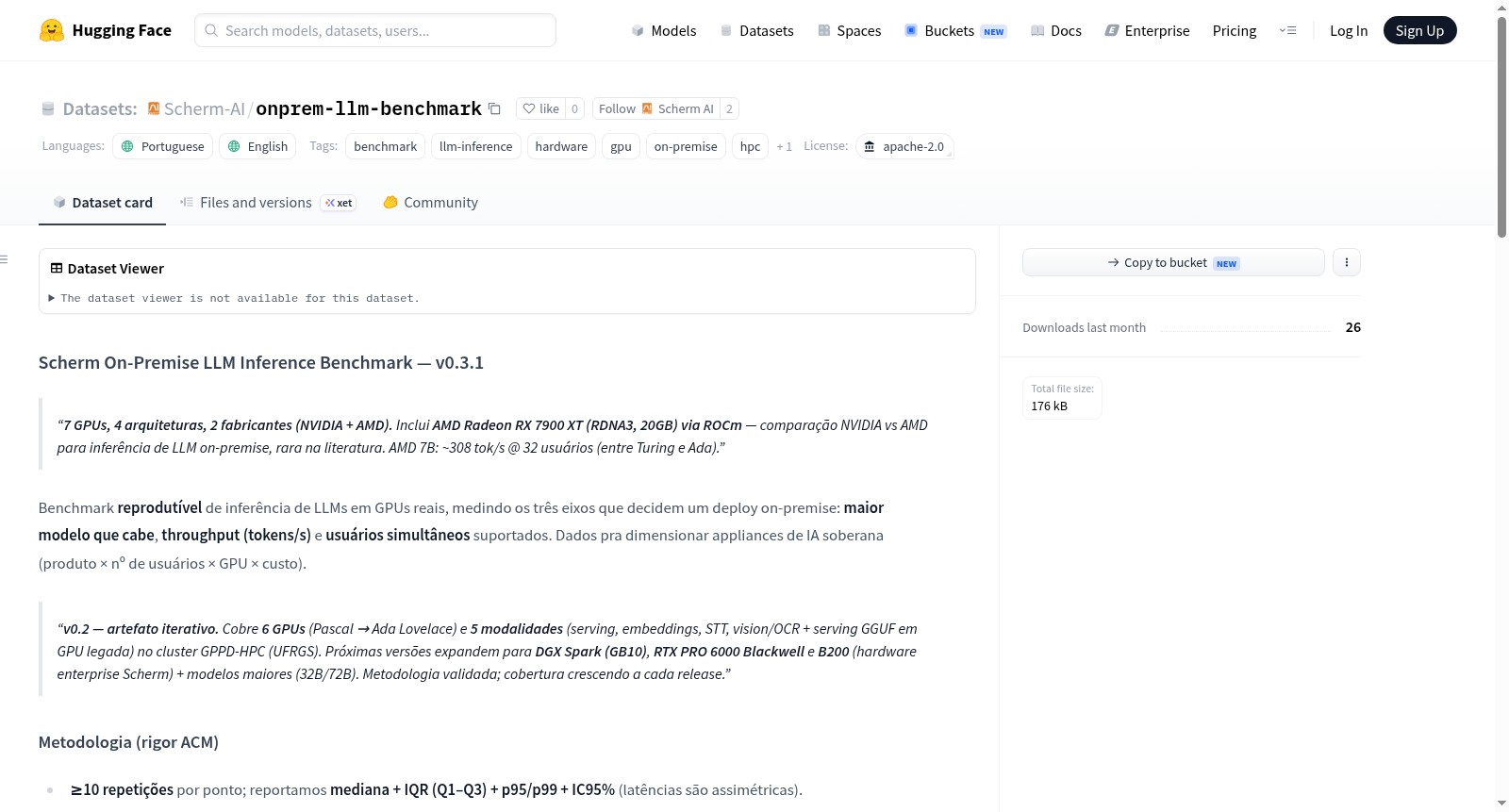Click Copy to bucket button

tap(1173, 262)
